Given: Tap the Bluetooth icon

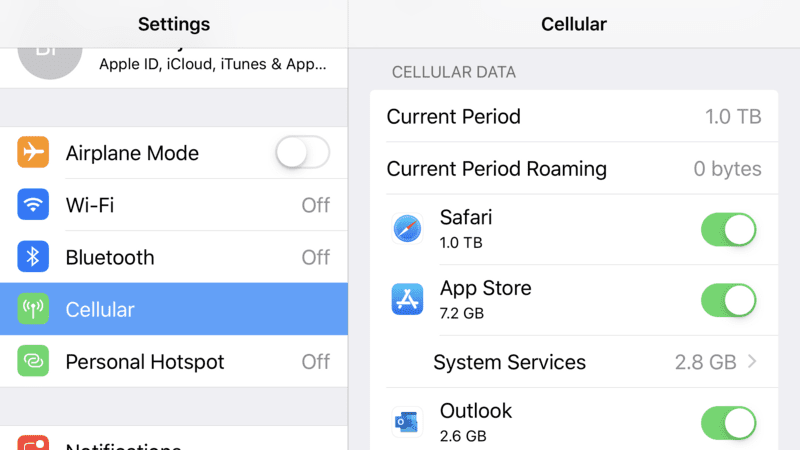Looking at the screenshot, I should [33, 257].
